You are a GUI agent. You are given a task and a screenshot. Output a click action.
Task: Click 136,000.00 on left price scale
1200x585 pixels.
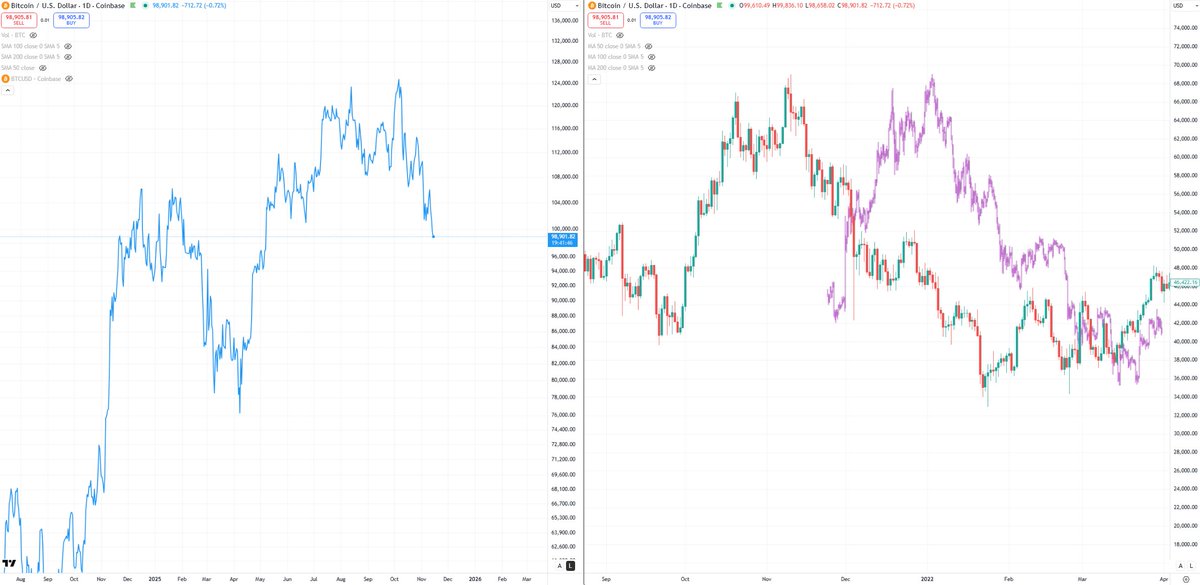point(565,20)
